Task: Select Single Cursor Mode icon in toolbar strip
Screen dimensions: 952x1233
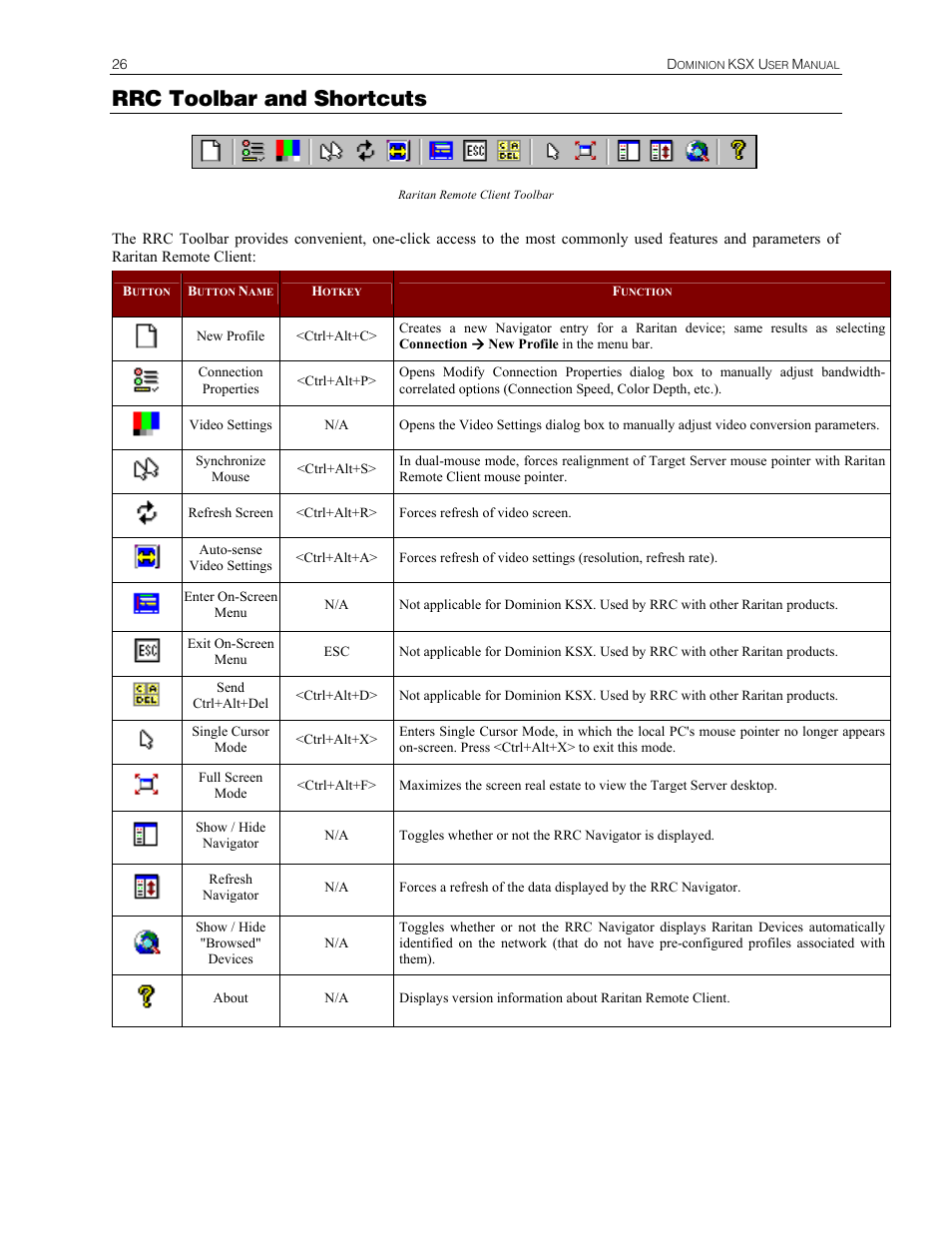Action: click(x=553, y=151)
